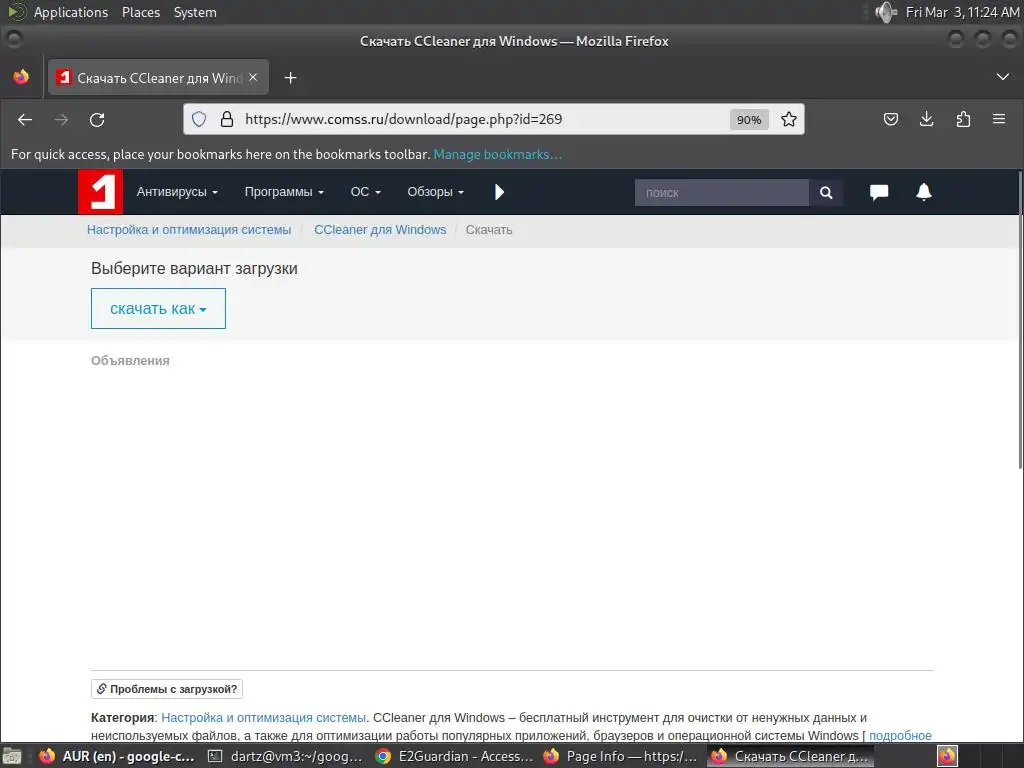This screenshot has height=768, width=1024.
Task: Click the show desktop taskbar icon
Action: (x=13, y=756)
